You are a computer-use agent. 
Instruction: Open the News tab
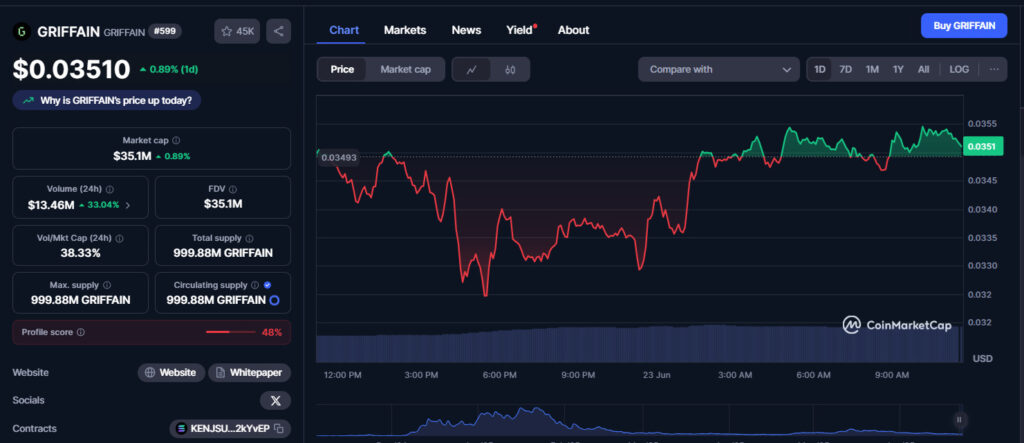coord(466,30)
